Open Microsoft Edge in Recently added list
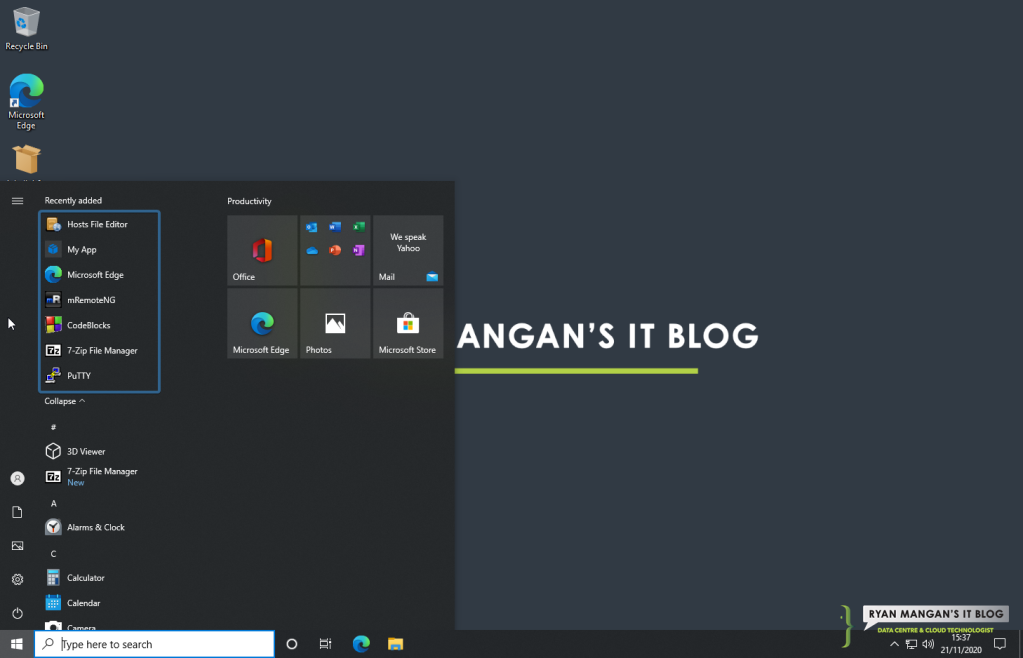The width and height of the screenshot is (1023, 658). pyautogui.click(x=99, y=275)
